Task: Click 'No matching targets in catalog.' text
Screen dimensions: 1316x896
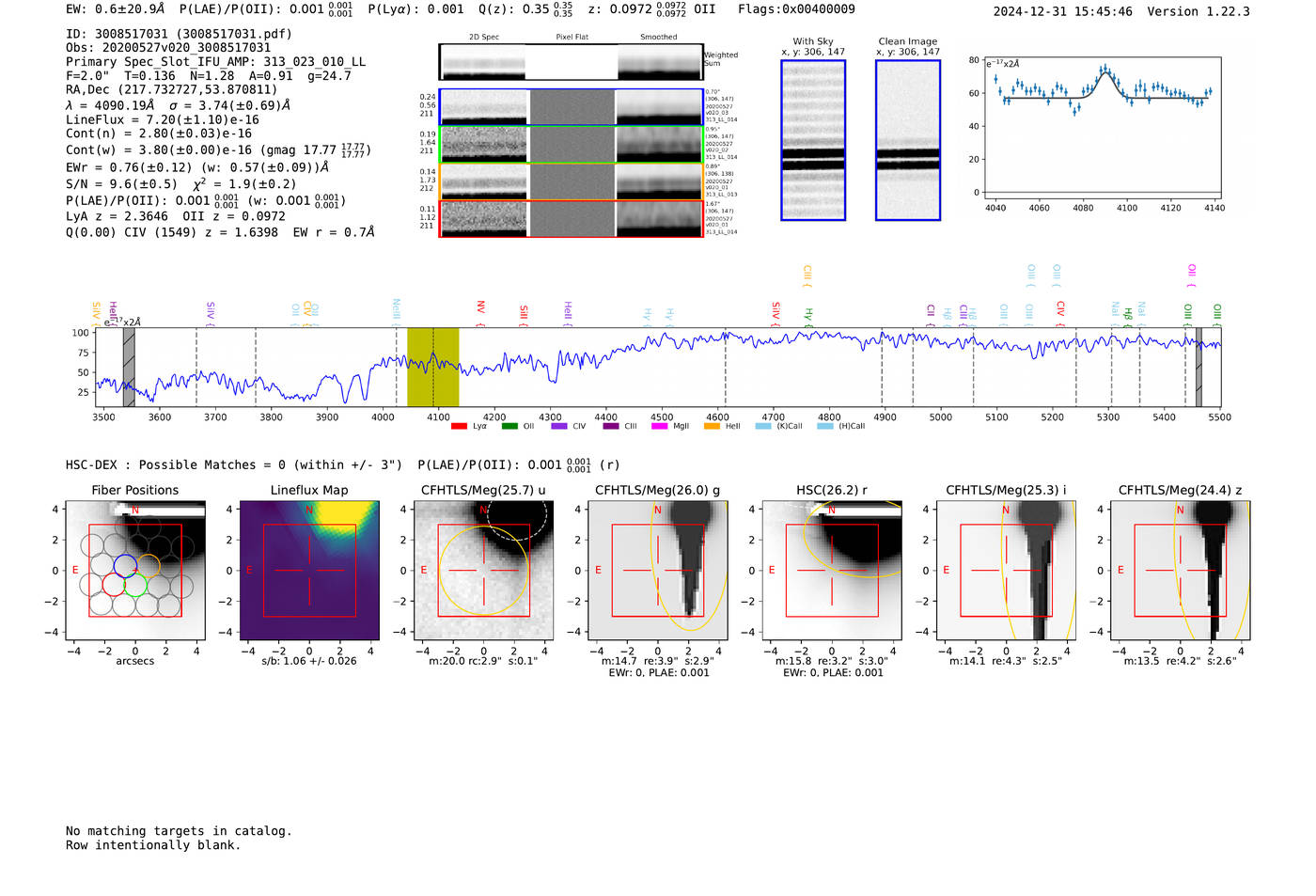Action: click(x=179, y=831)
